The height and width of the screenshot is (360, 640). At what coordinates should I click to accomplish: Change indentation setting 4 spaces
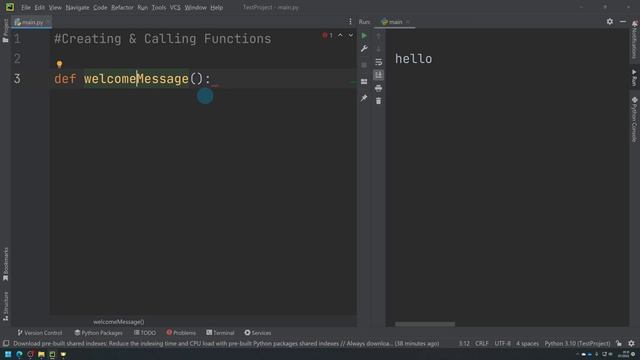527,343
